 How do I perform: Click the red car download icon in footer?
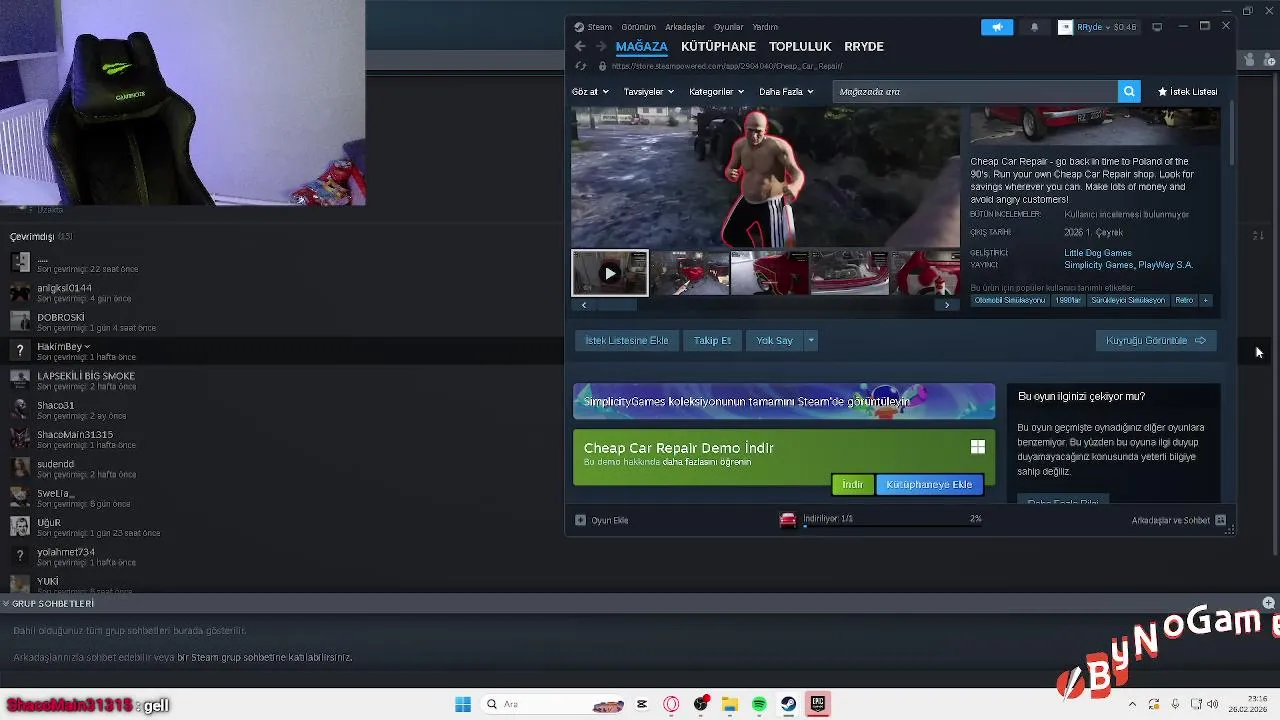pyautogui.click(x=788, y=519)
